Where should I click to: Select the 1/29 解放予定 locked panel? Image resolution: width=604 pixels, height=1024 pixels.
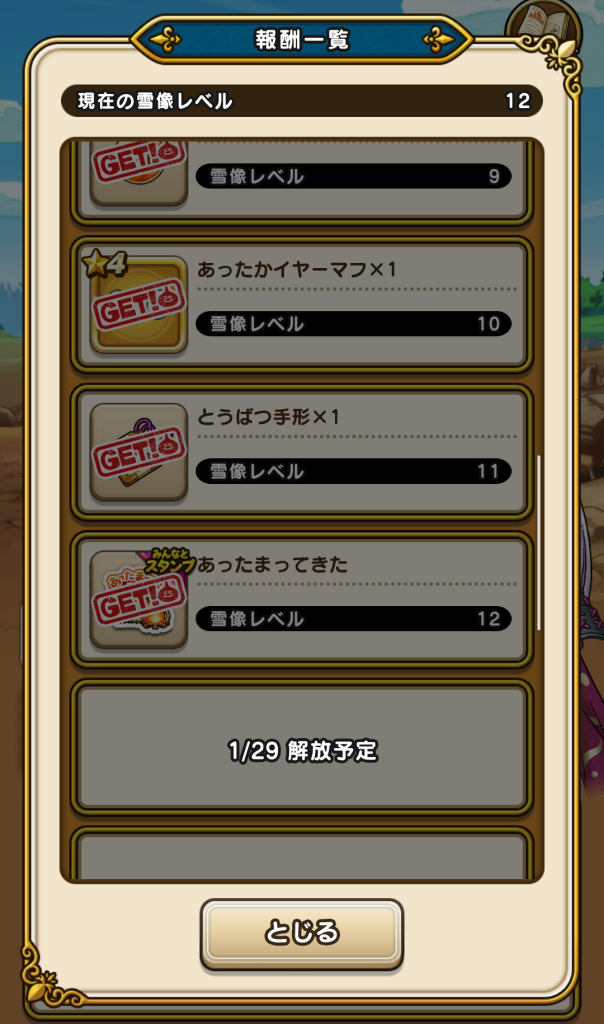click(302, 748)
